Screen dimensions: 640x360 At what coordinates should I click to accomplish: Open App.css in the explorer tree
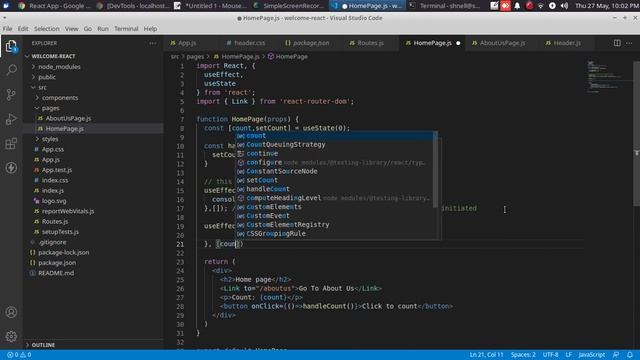point(53,149)
